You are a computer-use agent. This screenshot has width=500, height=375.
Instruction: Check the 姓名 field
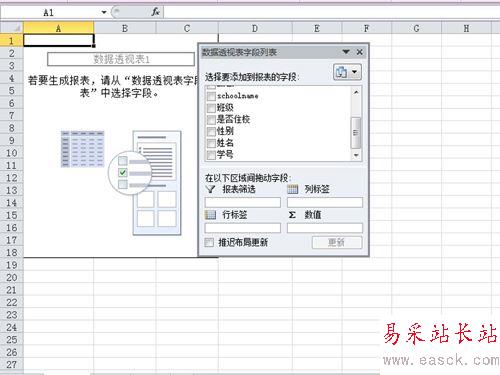click(x=211, y=143)
